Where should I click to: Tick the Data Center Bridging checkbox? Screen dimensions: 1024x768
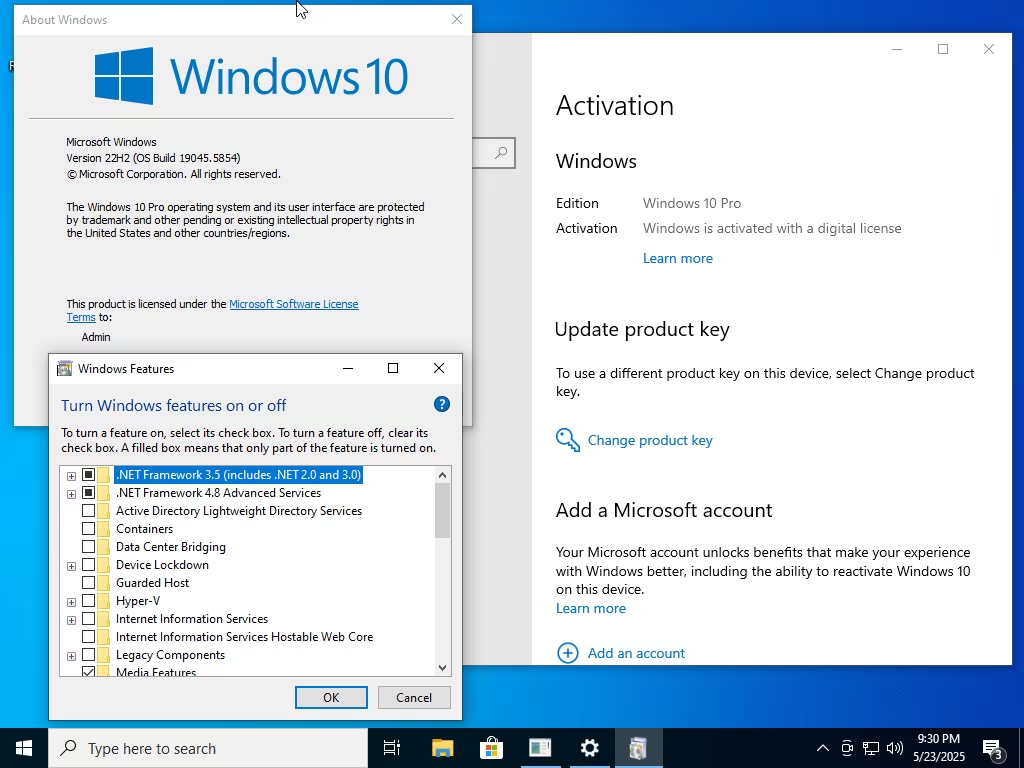click(88, 547)
